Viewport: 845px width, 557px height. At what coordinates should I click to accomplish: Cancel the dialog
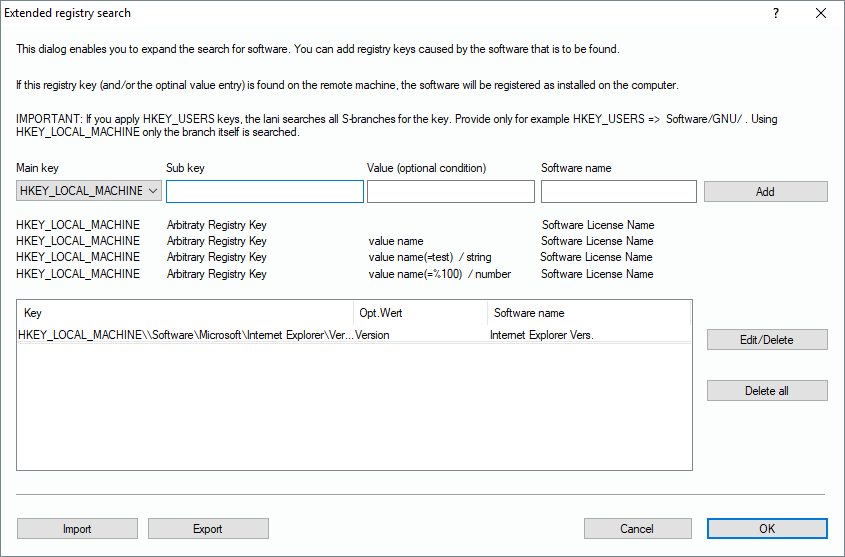coord(637,529)
